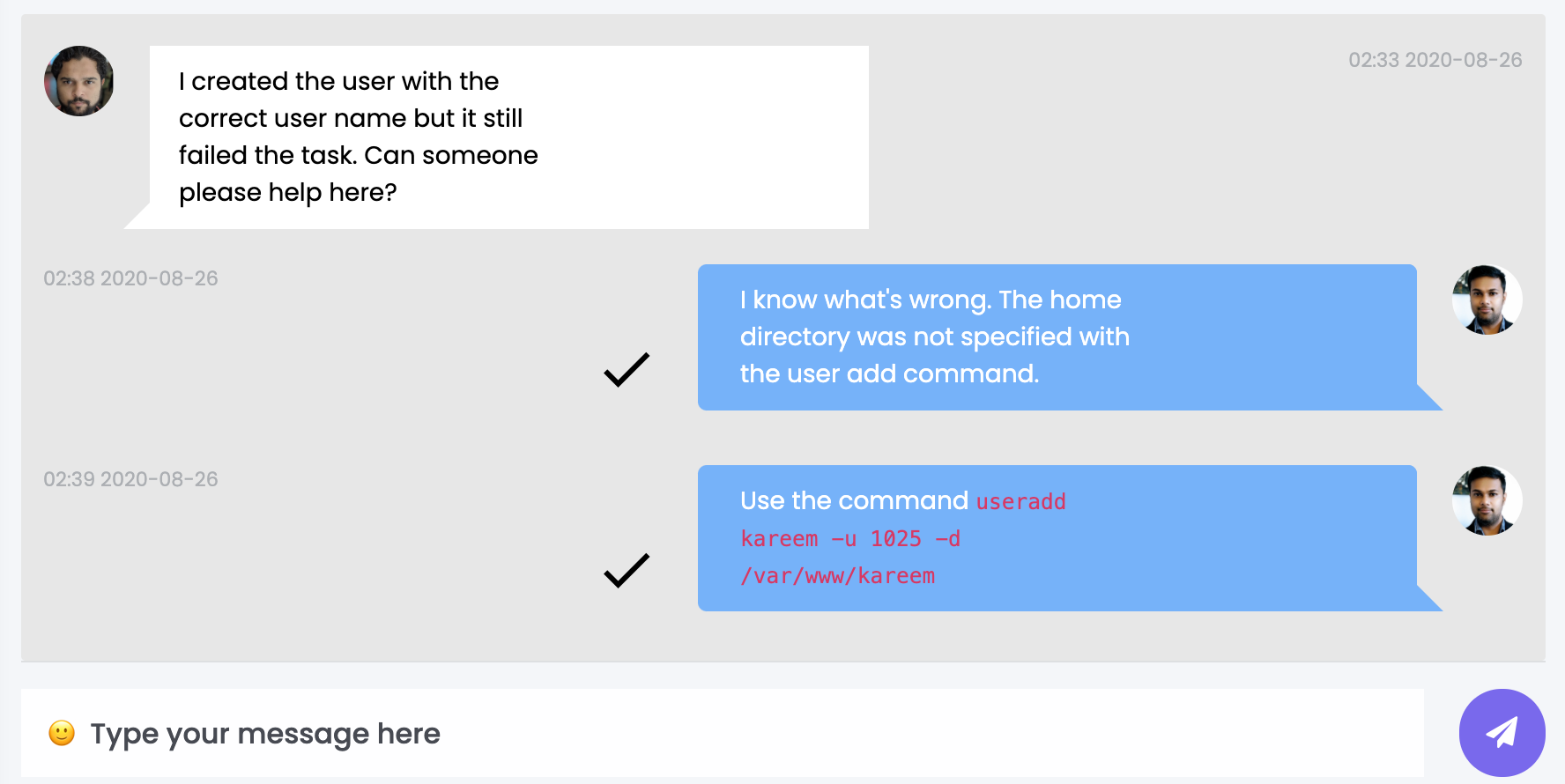Click the red useradd code text
Image resolution: width=1565 pixels, height=784 pixels.
pos(1020,502)
